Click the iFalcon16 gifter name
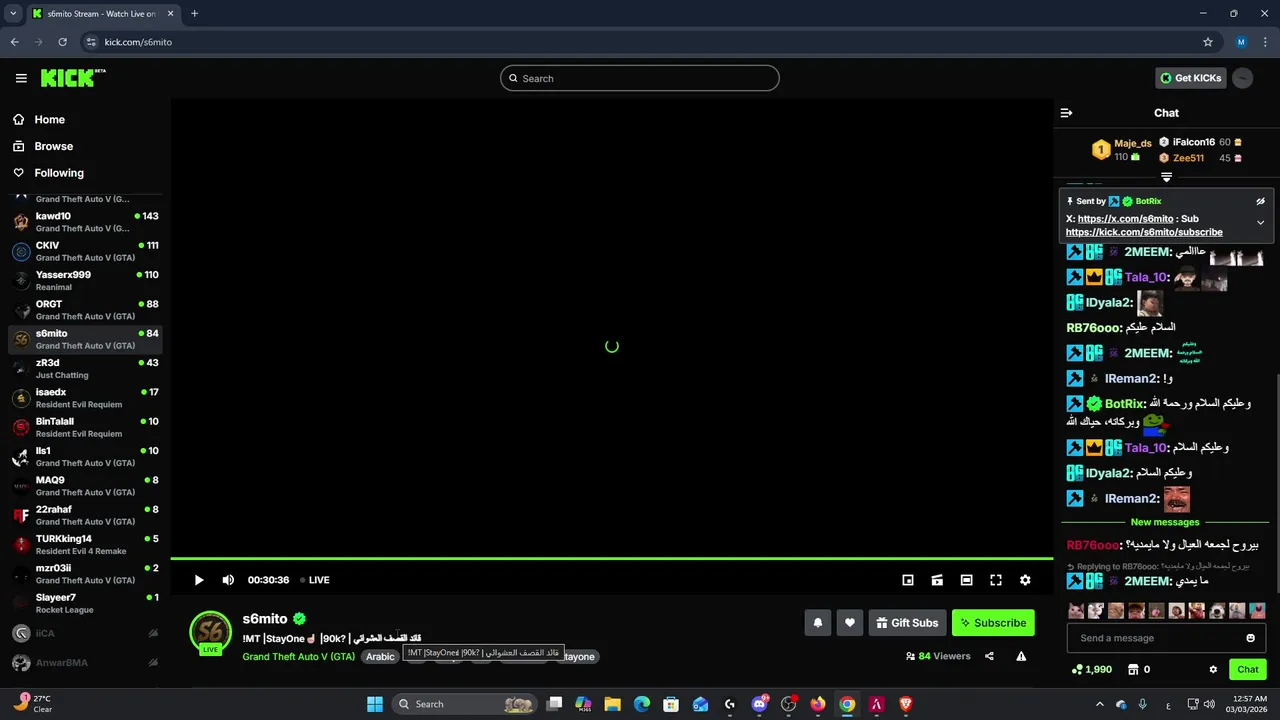 tap(1194, 142)
